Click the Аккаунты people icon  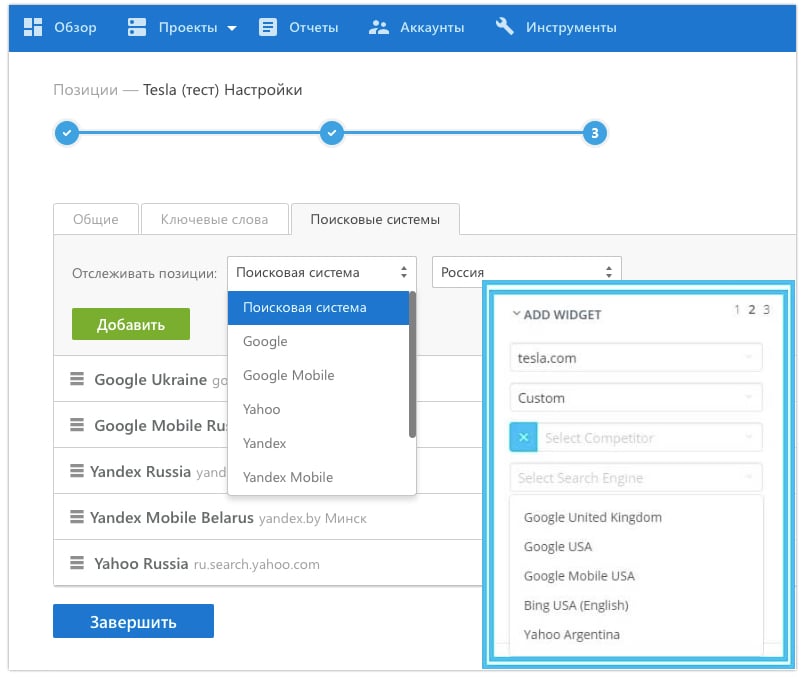pyautogui.click(x=378, y=27)
